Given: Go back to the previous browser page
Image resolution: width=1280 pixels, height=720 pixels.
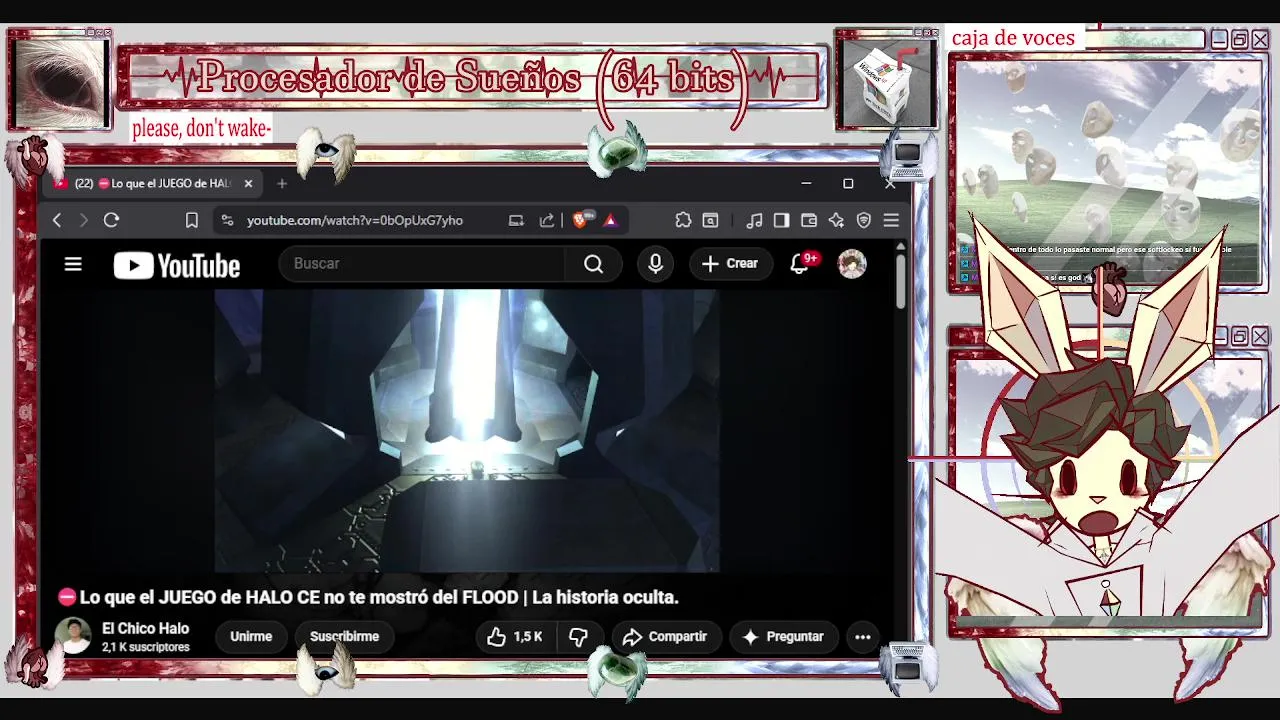Looking at the screenshot, I should tap(57, 220).
